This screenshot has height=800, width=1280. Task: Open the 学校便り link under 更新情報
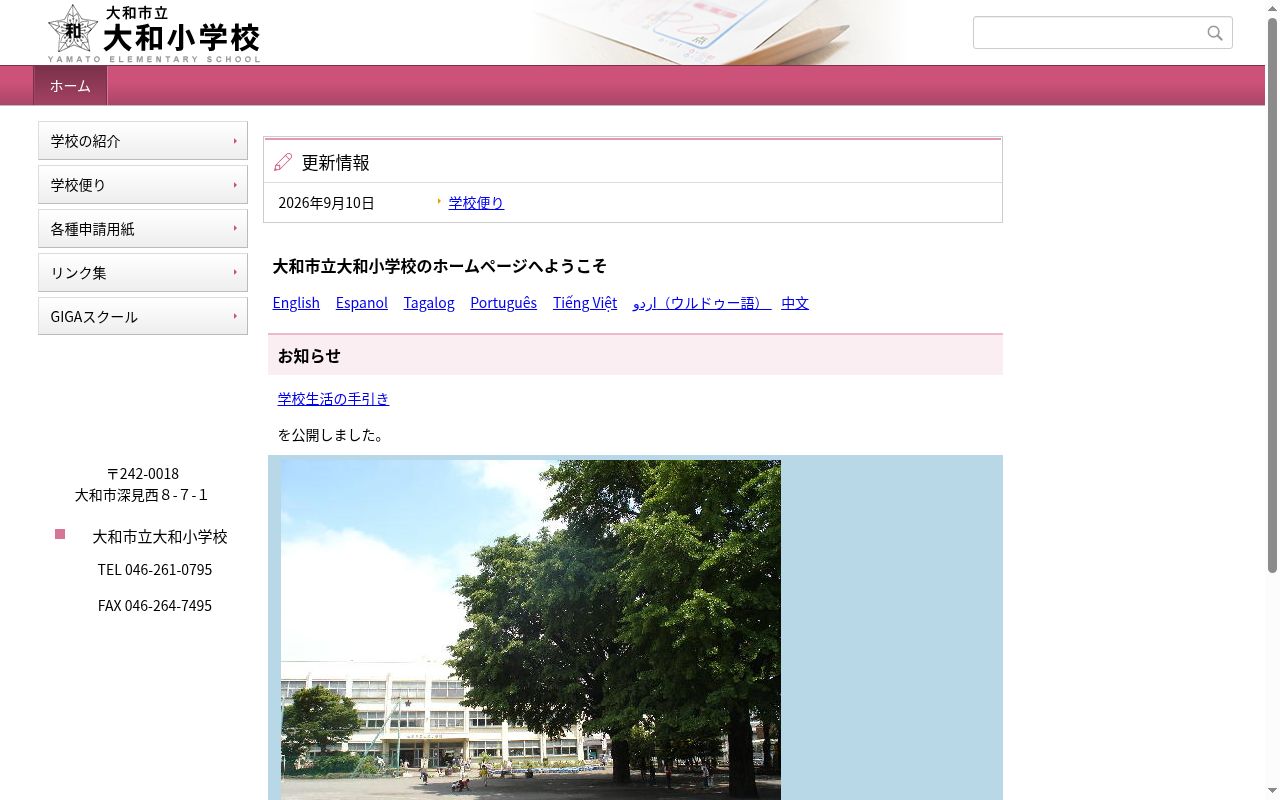point(476,203)
